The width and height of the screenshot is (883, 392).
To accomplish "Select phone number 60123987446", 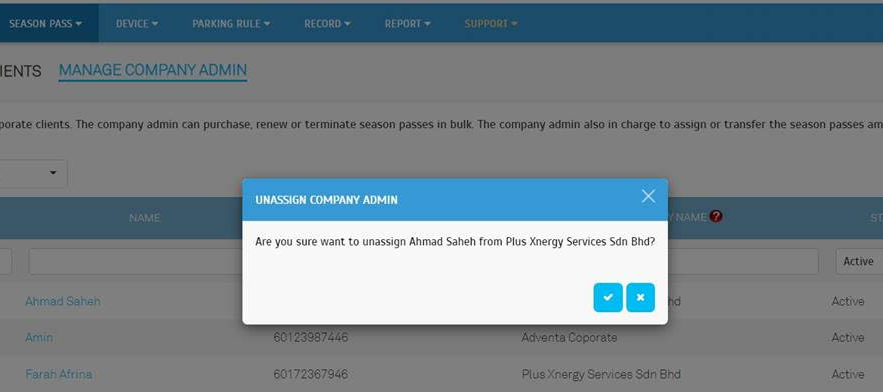I will pyautogui.click(x=311, y=337).
